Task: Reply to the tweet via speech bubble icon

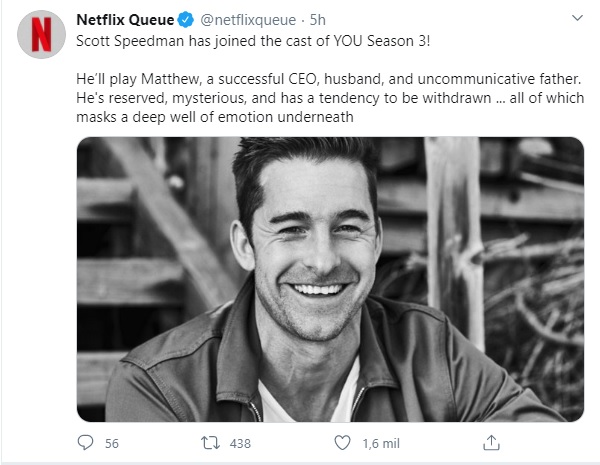Action: click(86, 442)
